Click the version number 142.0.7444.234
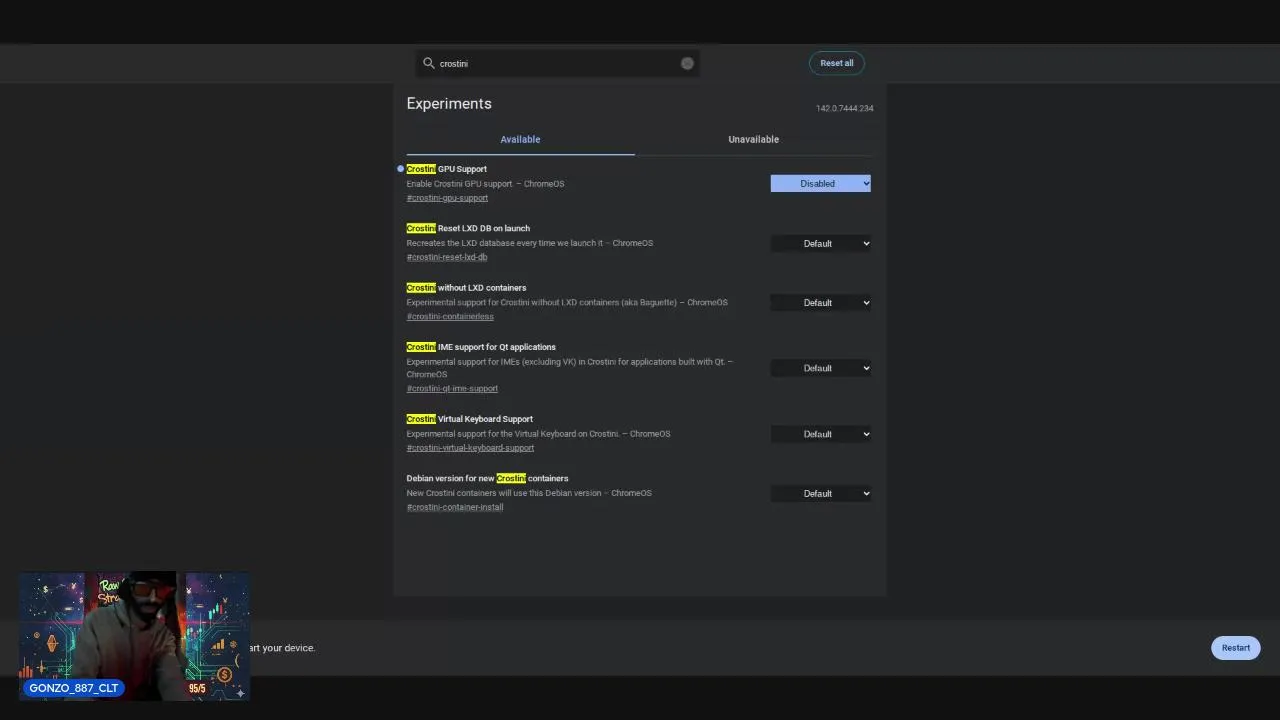Image resolution: width=1280 pixels, height=720 pixels. (x=844, y=108)
